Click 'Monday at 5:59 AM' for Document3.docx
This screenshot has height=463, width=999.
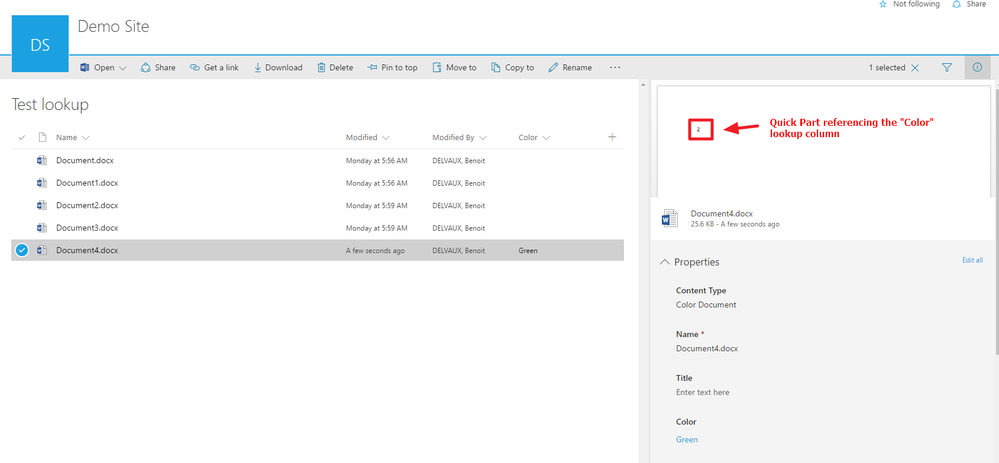click(376, 227)
